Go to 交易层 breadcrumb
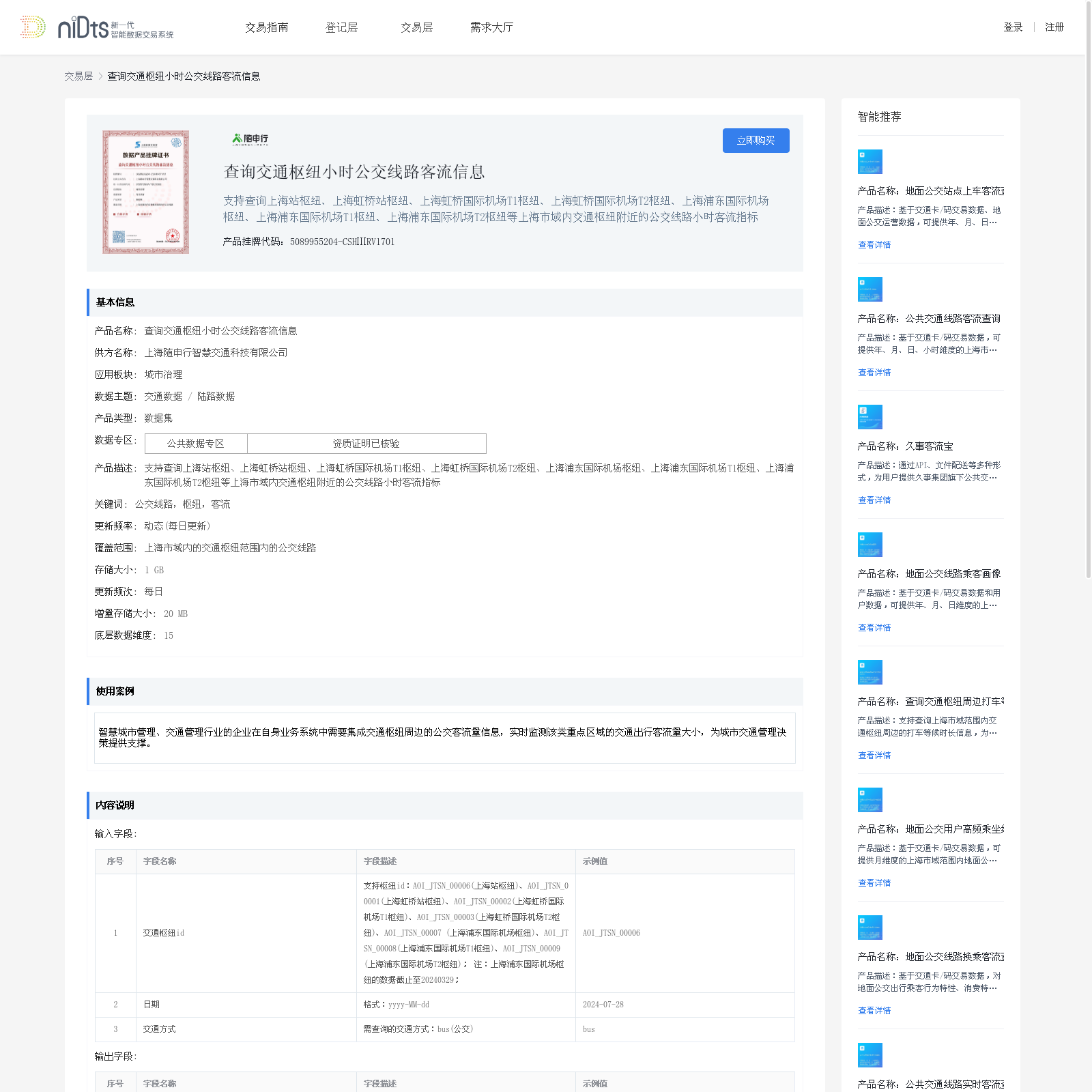The height and width of the screenshot is (1092, 1092). tap(78, 76)
